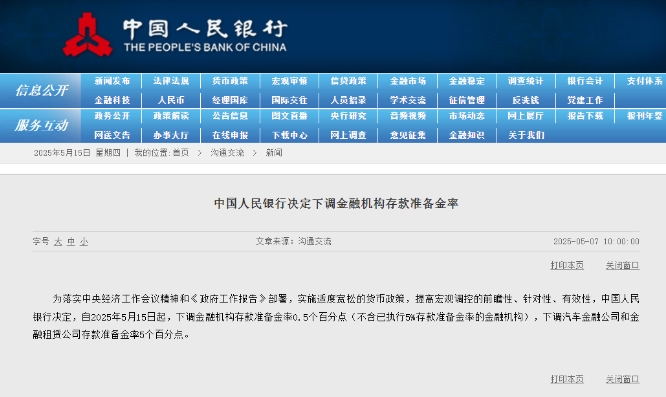The height and width of the screenshot is (397, 666).
Task: Go to 首页 via the breadcrumb
Action: [x=181, y=153]
